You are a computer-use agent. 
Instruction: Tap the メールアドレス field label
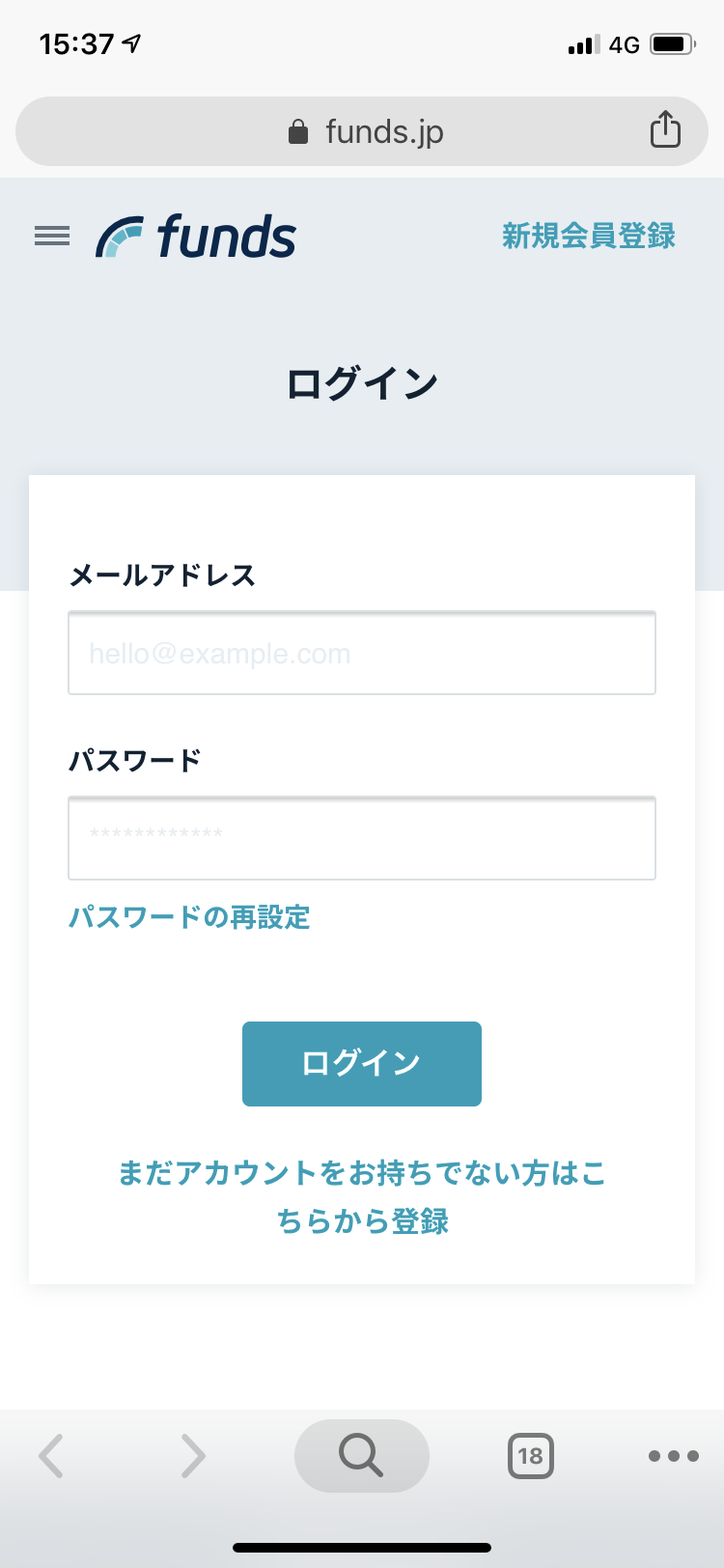162,575
